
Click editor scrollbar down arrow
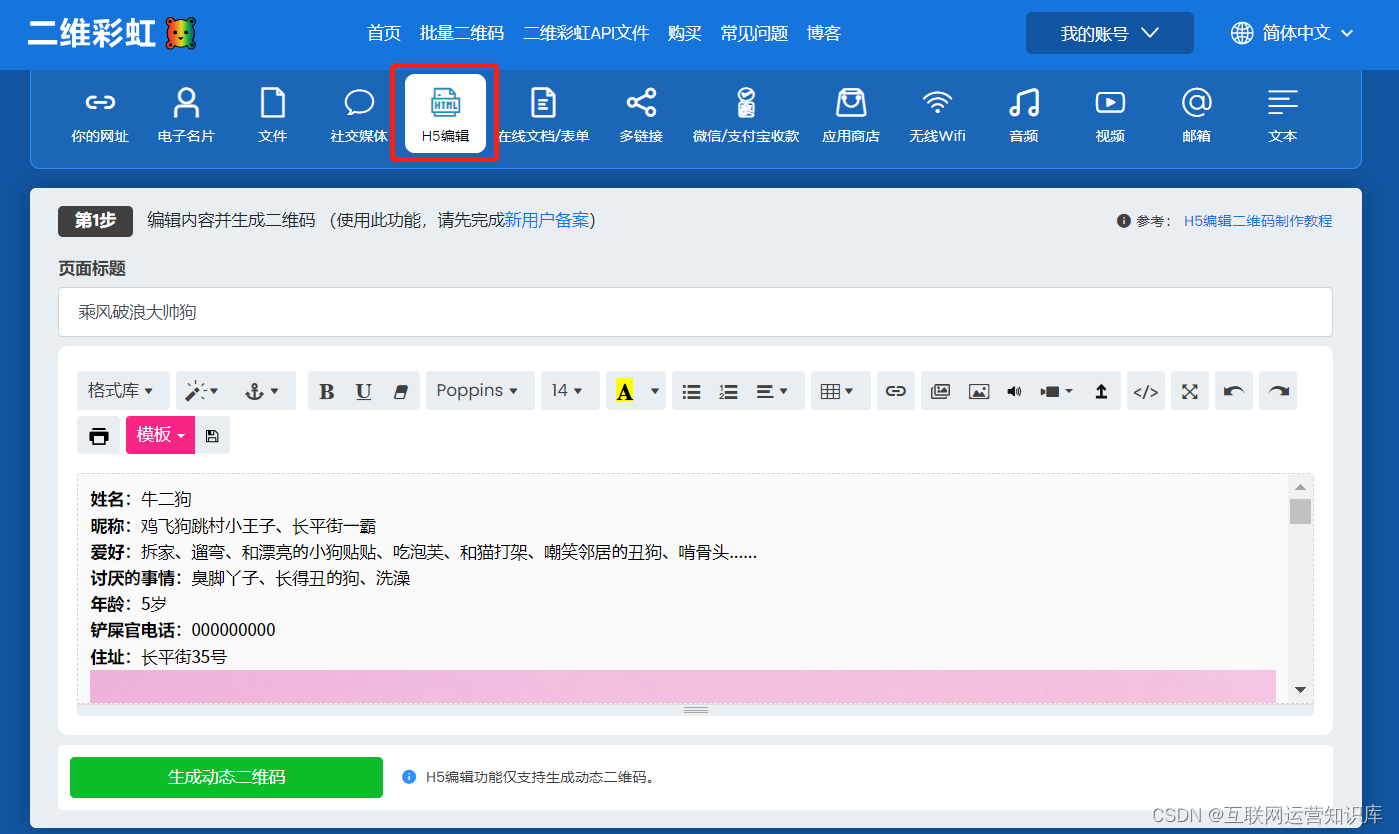[x=1300, y=689]
